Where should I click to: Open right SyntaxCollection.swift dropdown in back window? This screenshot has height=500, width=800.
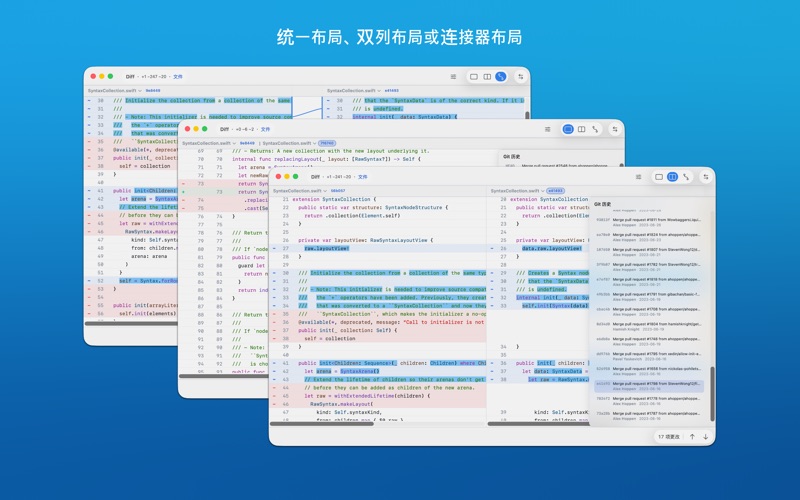pyautogui.click(x=355, y=91)
